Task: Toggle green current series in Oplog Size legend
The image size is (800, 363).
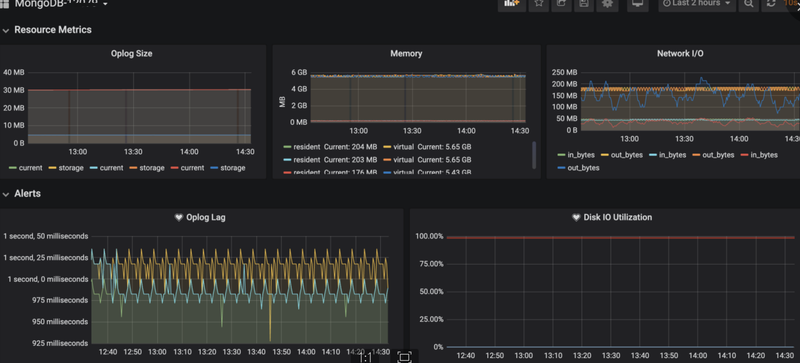Action: click(26, 168)
